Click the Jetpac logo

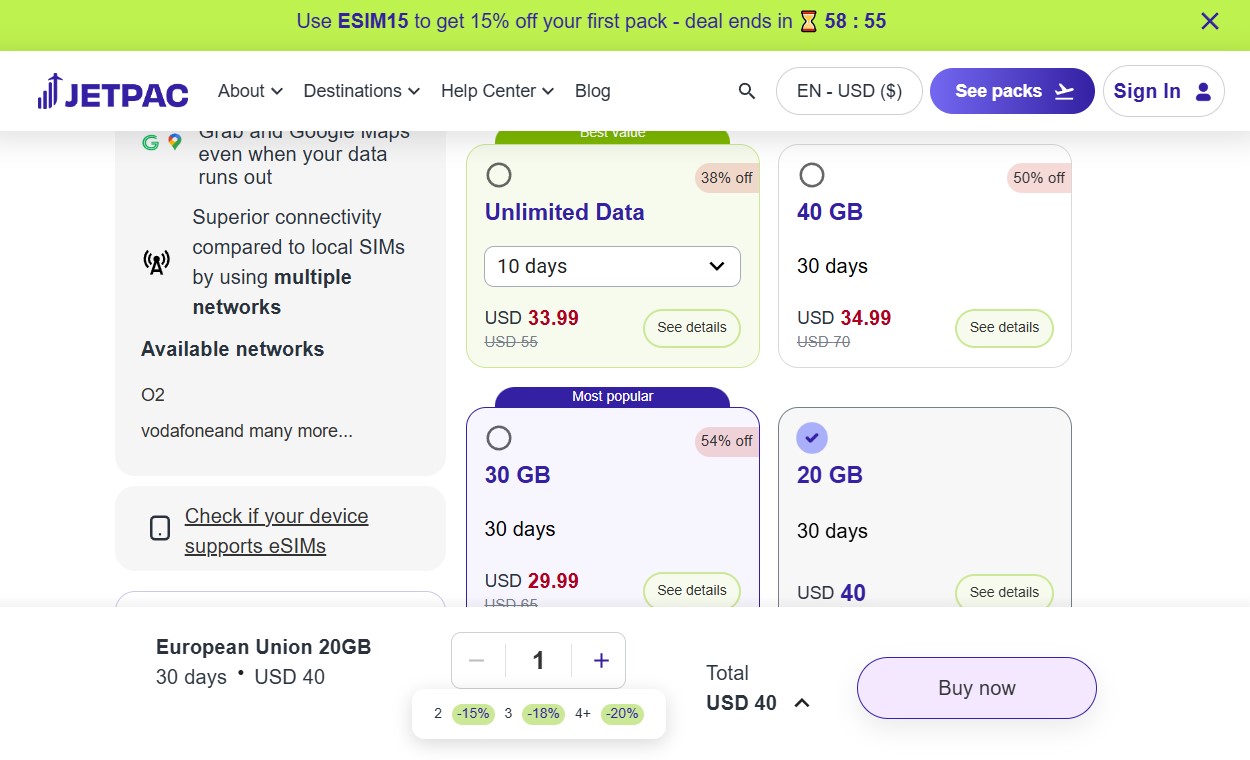pyautogui.click(x=113, y=91)
